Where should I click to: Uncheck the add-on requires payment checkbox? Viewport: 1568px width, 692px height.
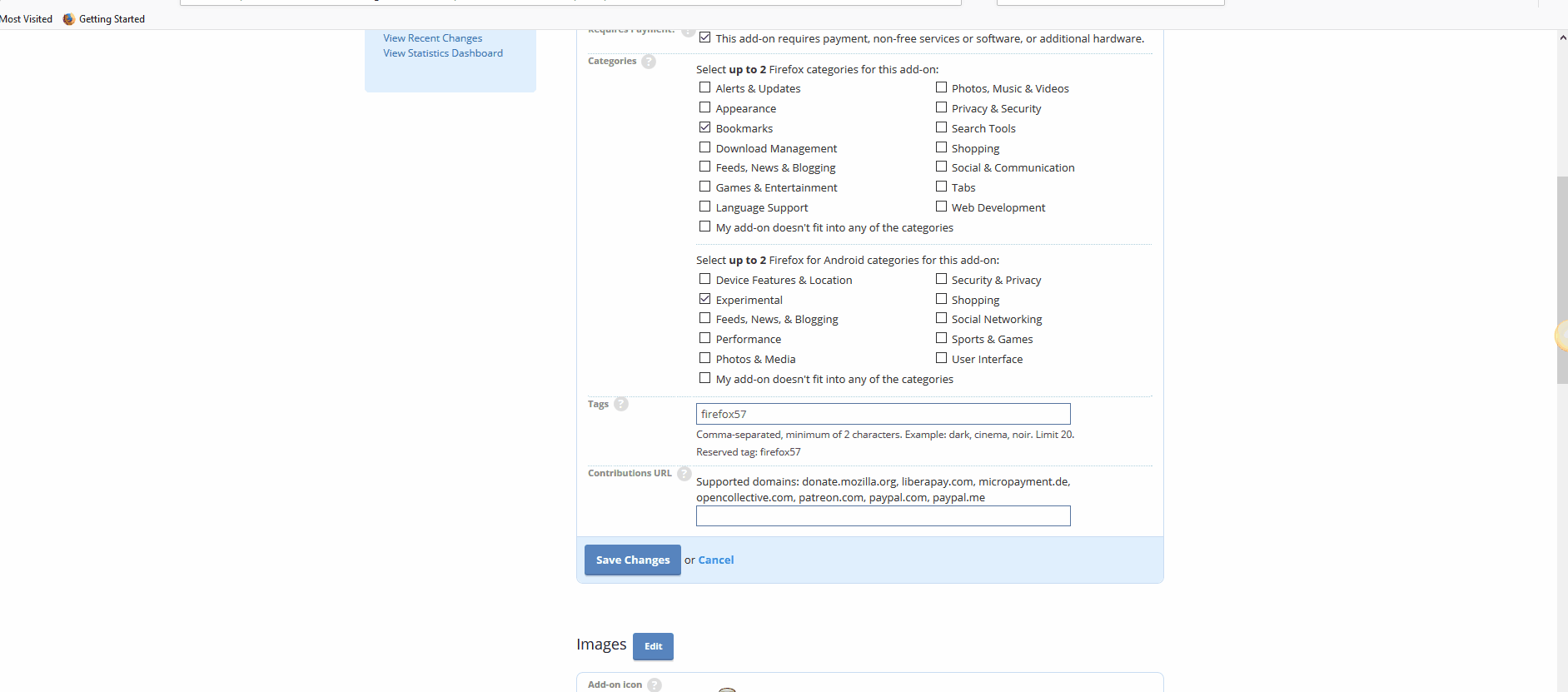click(705, 37)
